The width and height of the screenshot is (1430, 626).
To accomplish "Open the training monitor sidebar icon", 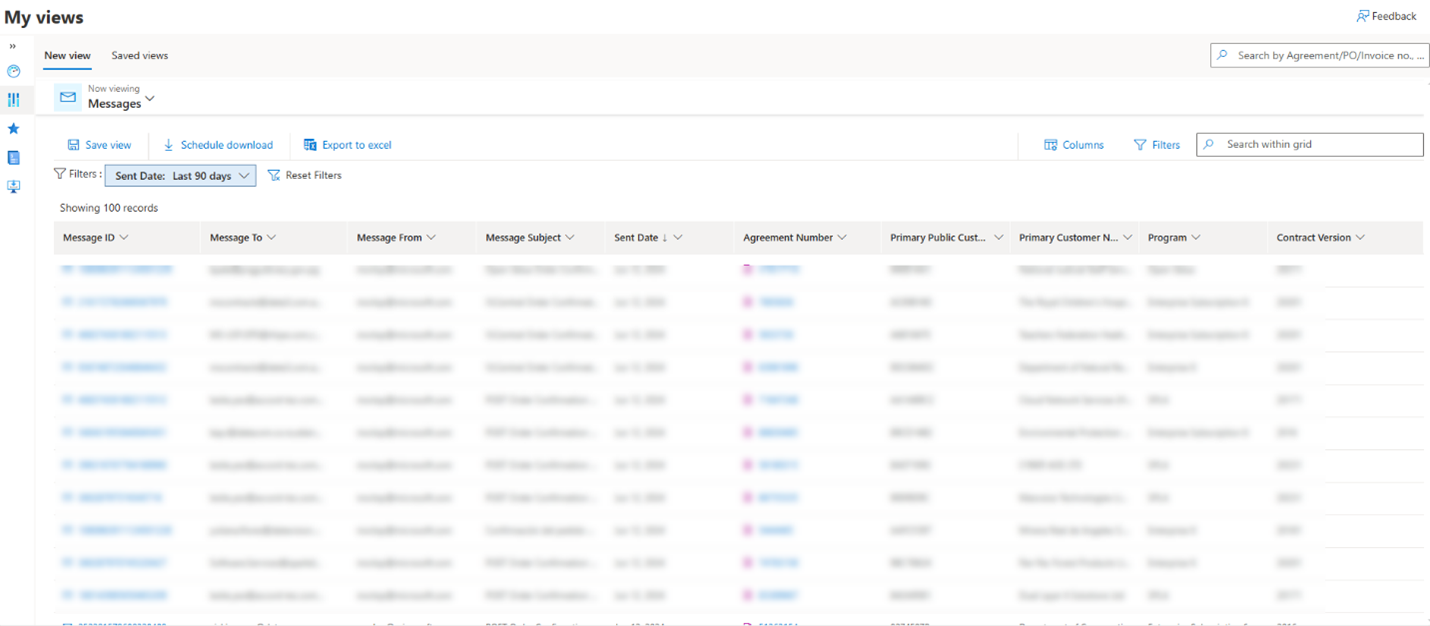I will click(x=13, y=187).
